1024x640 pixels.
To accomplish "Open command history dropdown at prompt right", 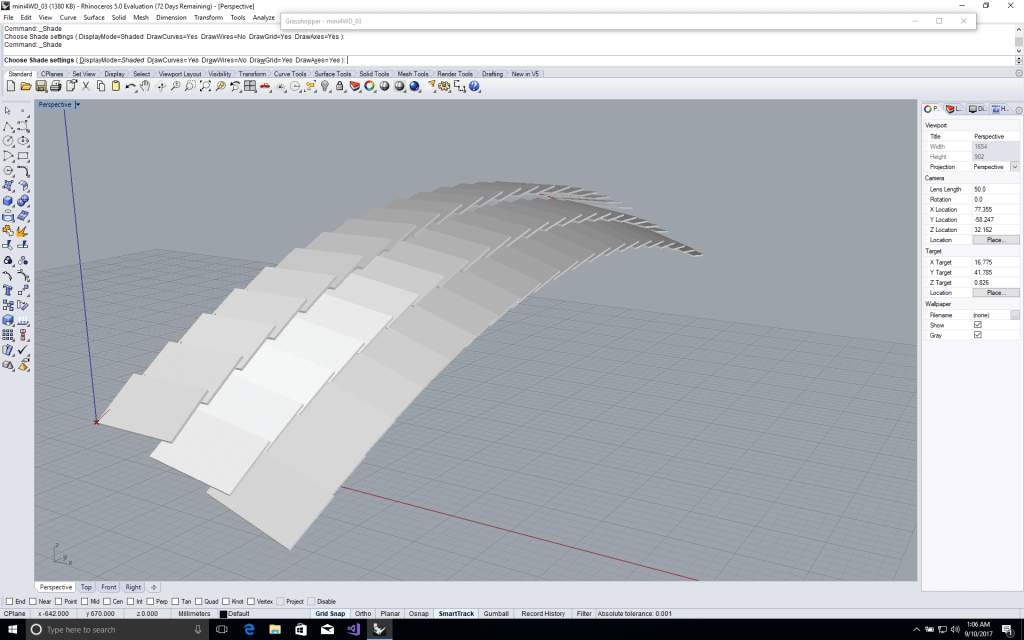I will pos(1018,60).
